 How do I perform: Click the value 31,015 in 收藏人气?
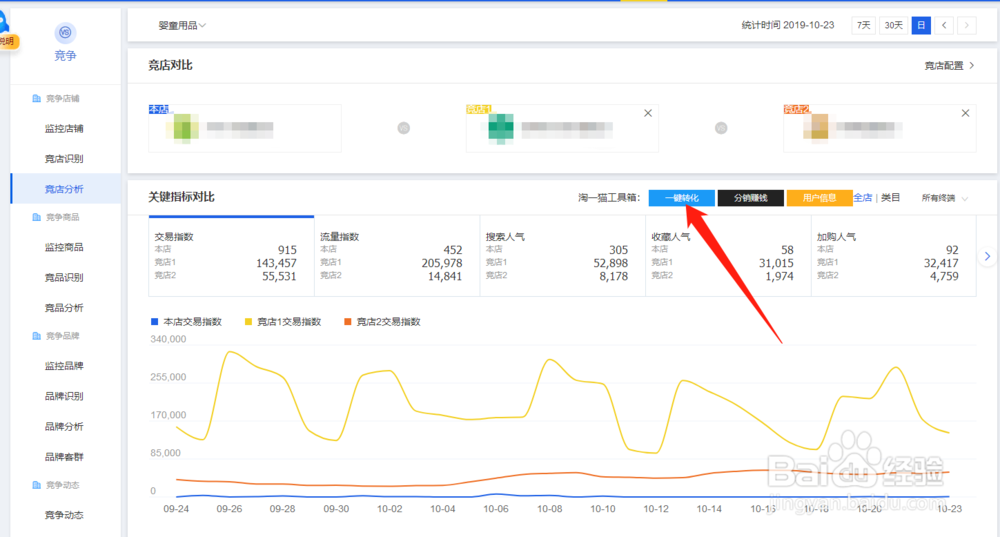tap(776, 263)
